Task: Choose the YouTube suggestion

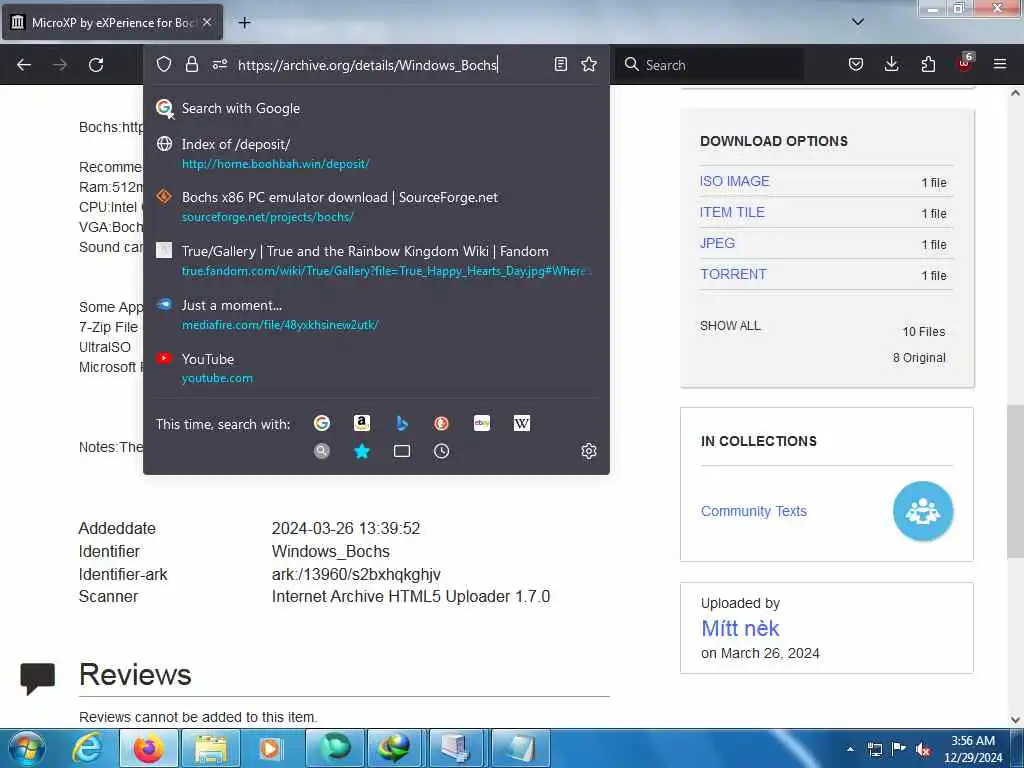Action: [x=376, y=368]
